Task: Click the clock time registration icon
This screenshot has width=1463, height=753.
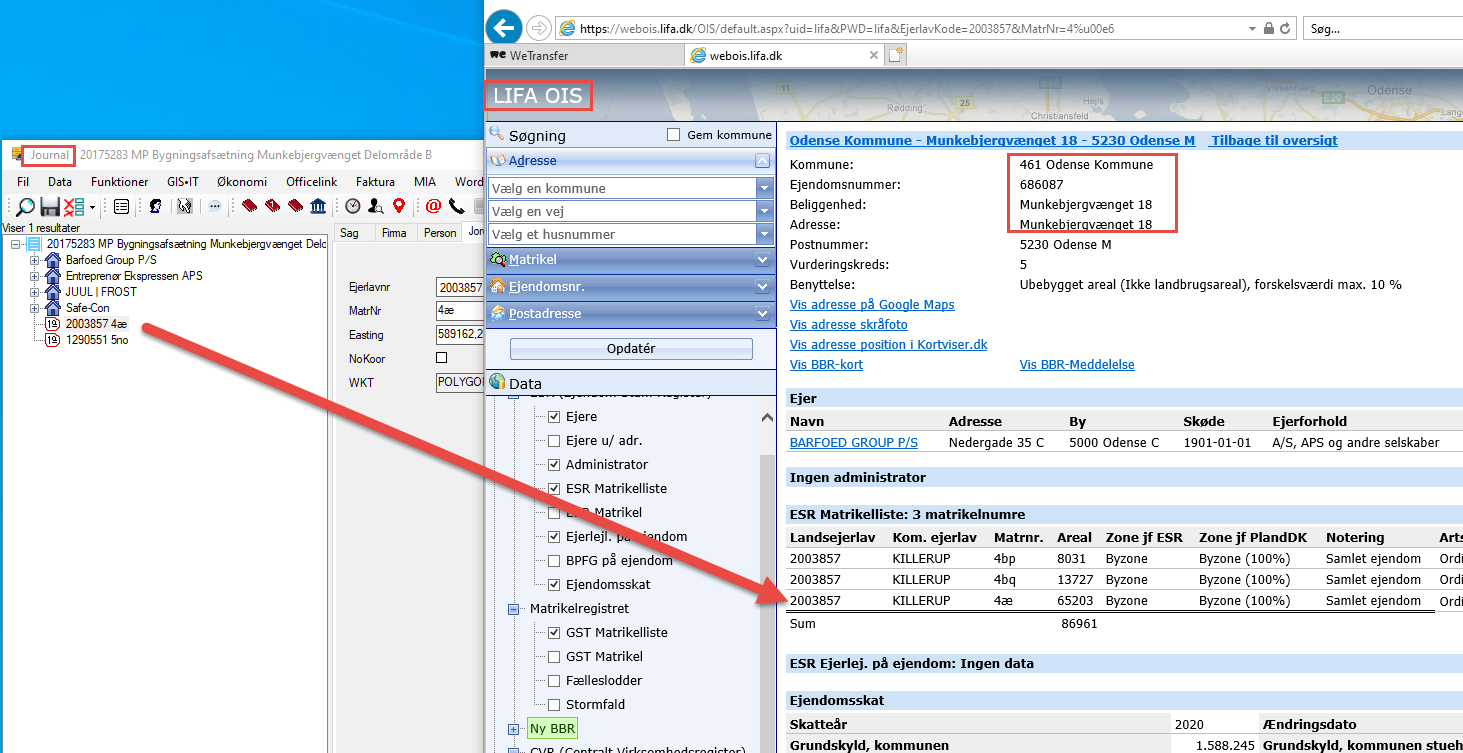Action: pyautogui.click(x=353, y=206)
